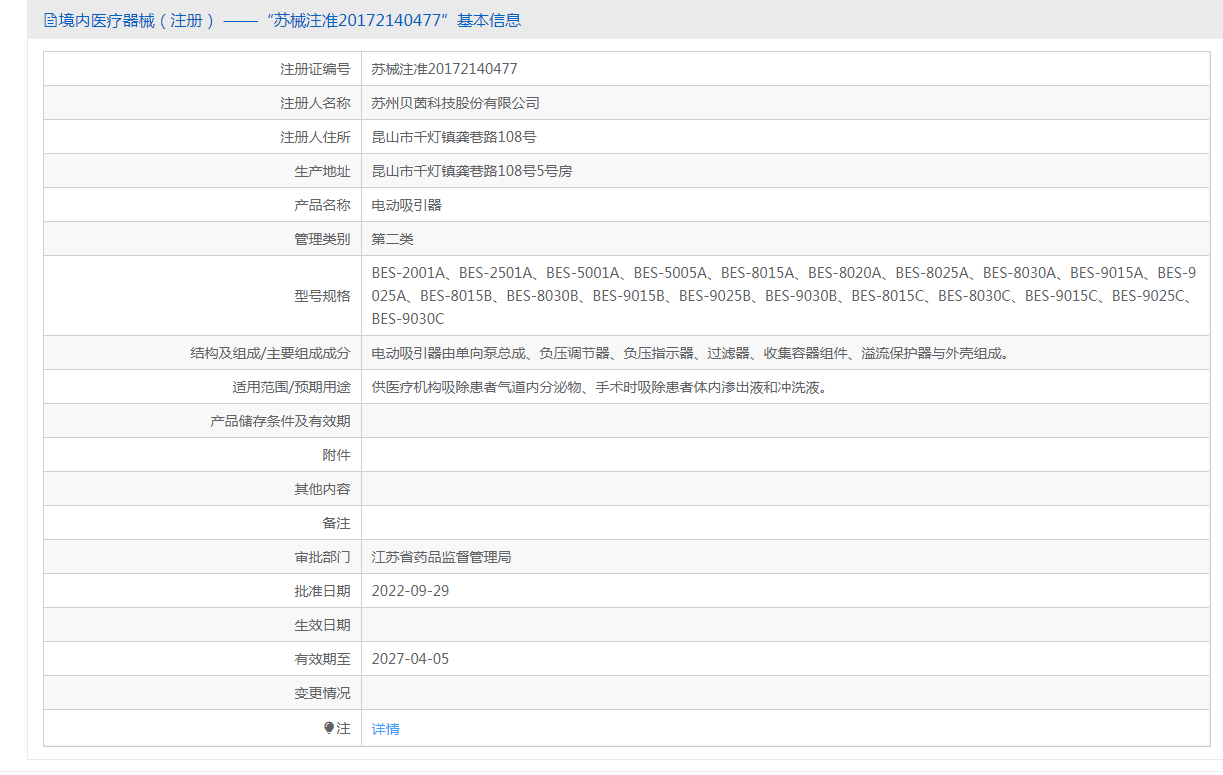The width and height of the screenshot is (1223, 775).
Task: Click the 备注 label
Action: pos(336,523)
